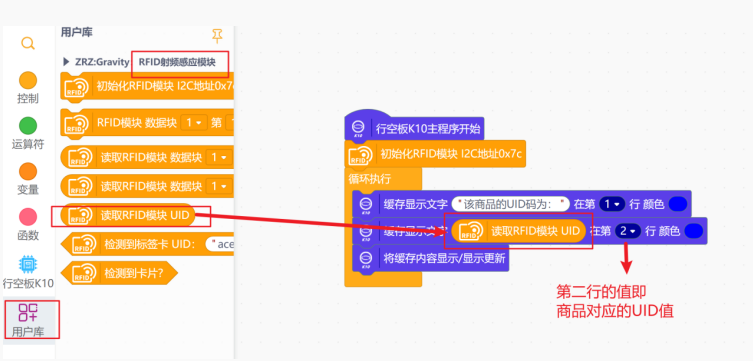Open the 变量 category
The width and height of the screenshot is (753, 362).
pyautogui.click(x=28, y=179)
